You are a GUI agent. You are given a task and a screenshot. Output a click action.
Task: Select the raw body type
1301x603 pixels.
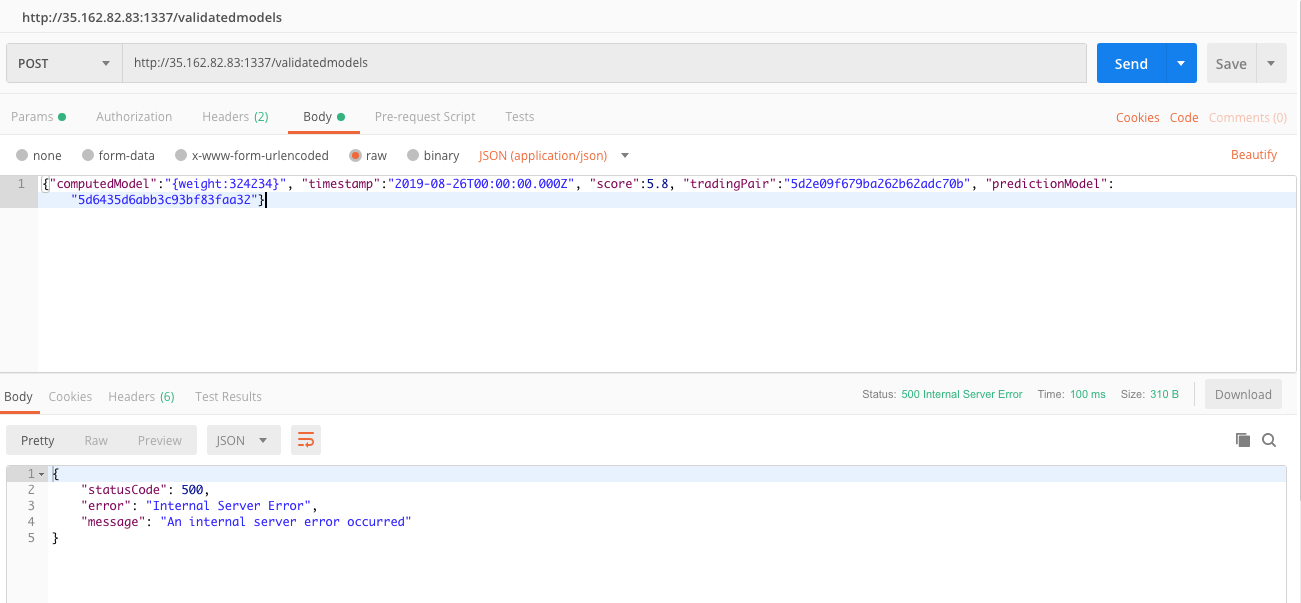[368, 156]
